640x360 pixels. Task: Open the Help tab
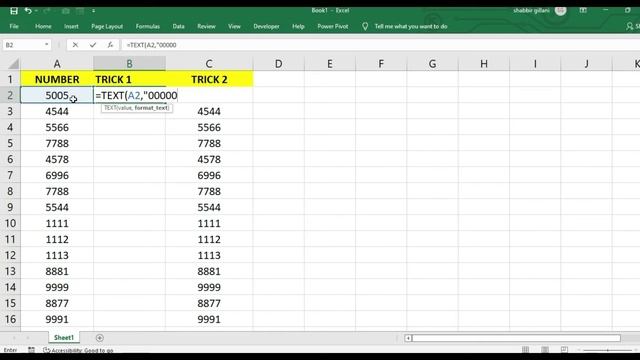tap(298, 26)
